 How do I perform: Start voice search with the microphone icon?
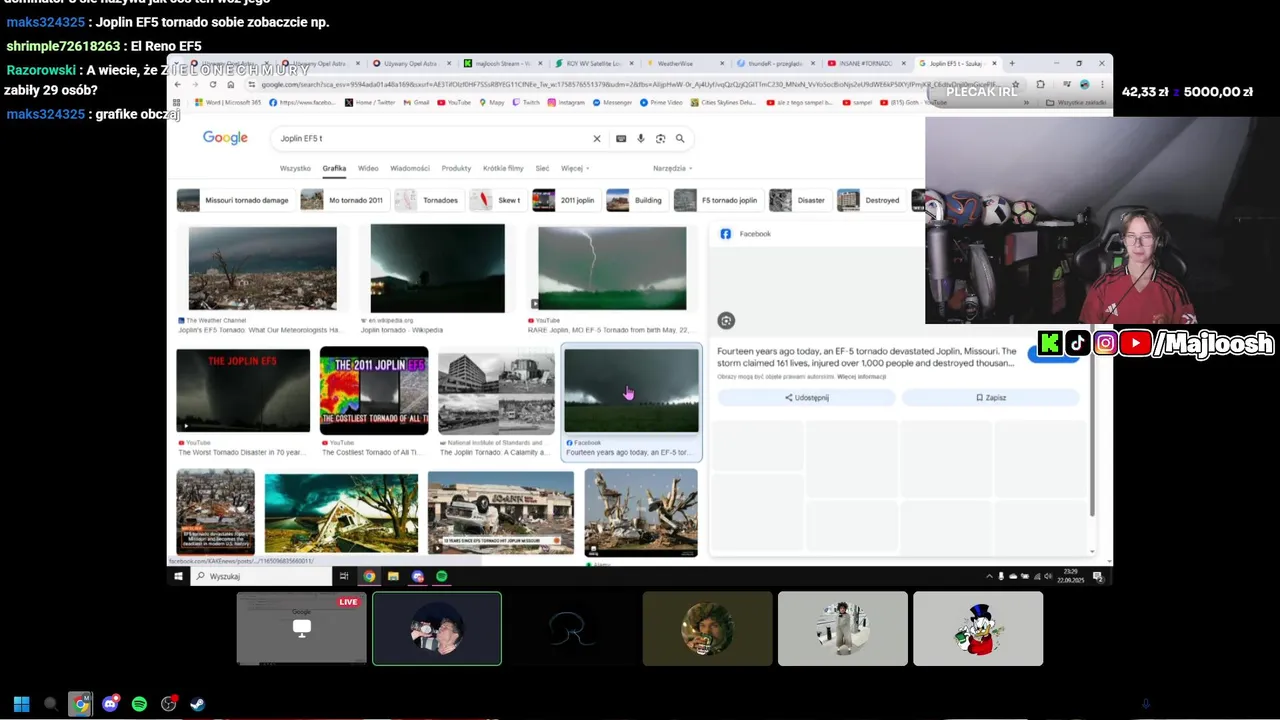pos(641,139)
